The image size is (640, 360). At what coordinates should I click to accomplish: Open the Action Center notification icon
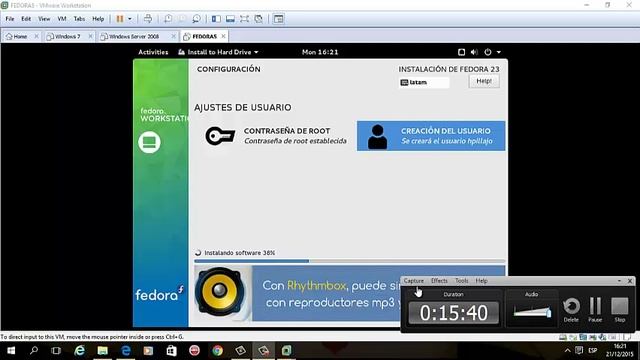[x=579, y=351]
